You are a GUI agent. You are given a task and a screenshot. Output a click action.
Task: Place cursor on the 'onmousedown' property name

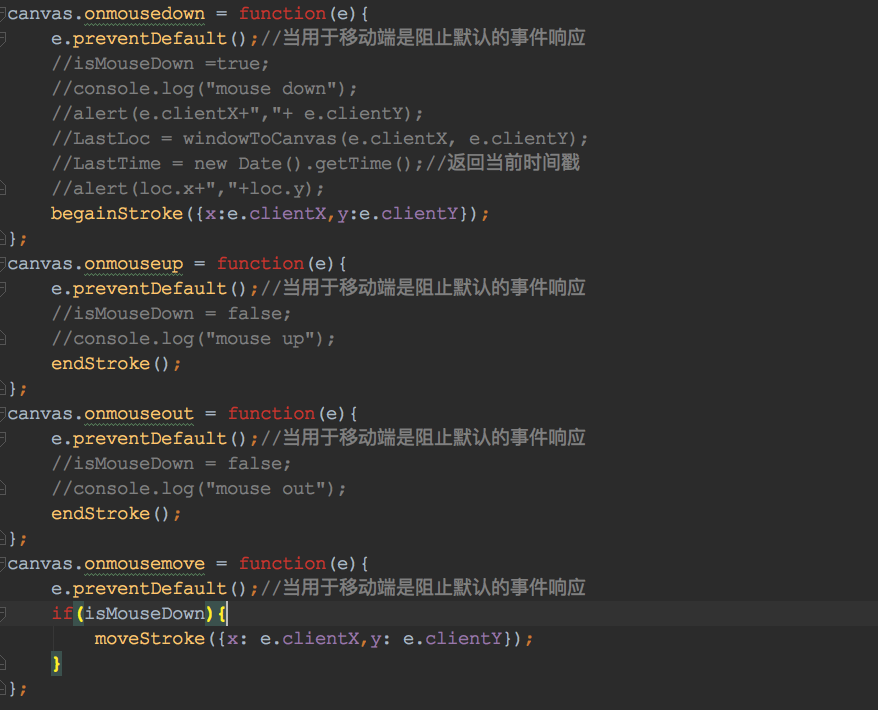click(144, 13)
